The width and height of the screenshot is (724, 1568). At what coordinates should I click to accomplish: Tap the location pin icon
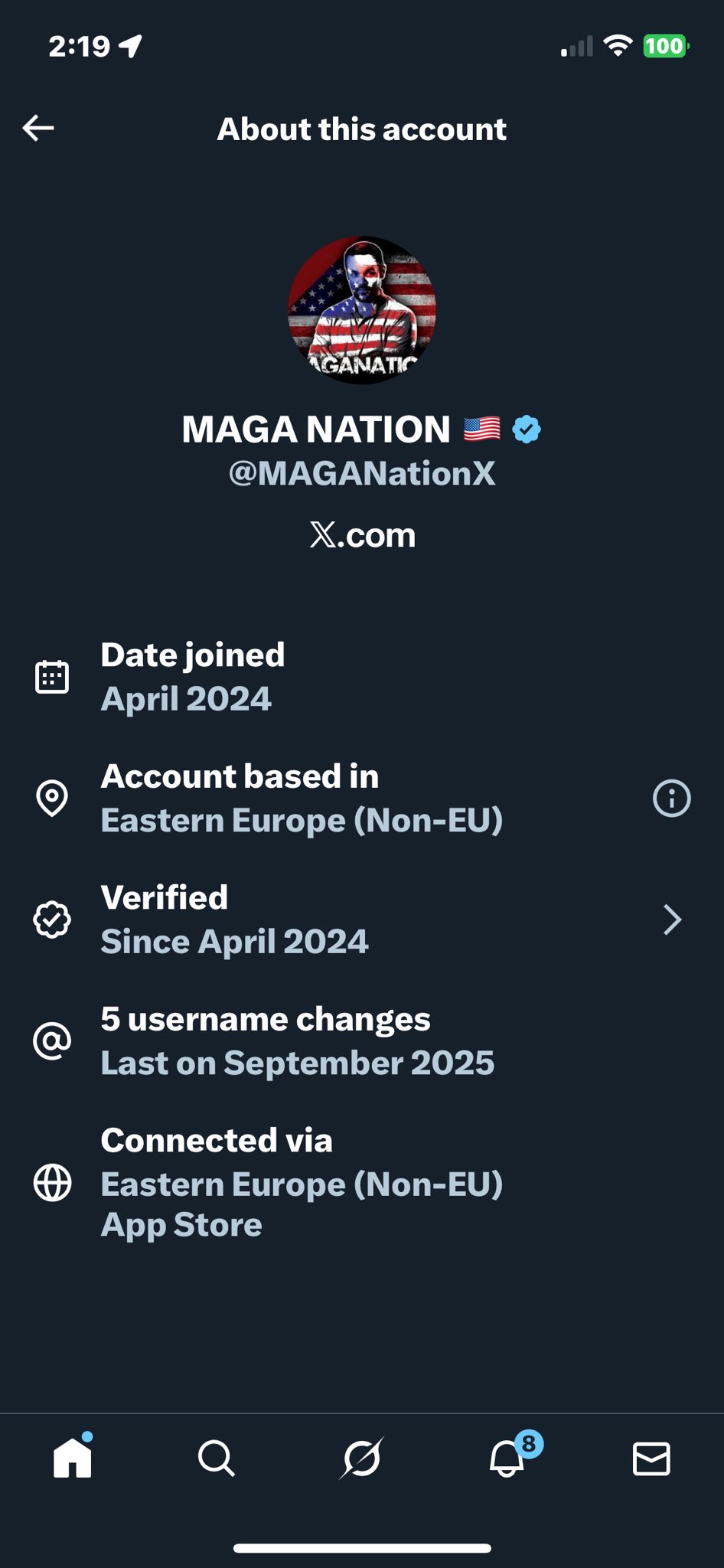(x=52, y=799)
